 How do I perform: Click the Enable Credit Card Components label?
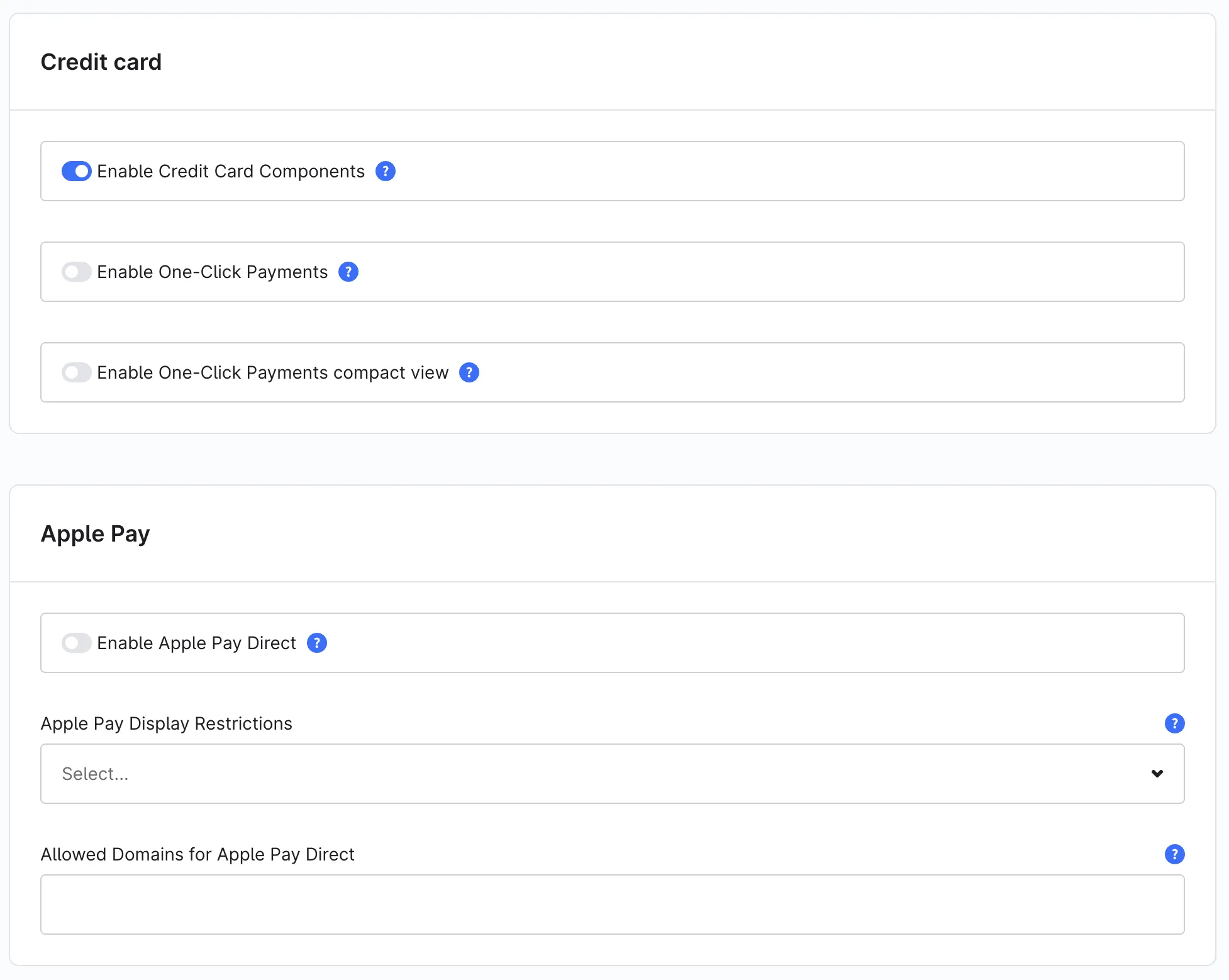tap(231, 171)
